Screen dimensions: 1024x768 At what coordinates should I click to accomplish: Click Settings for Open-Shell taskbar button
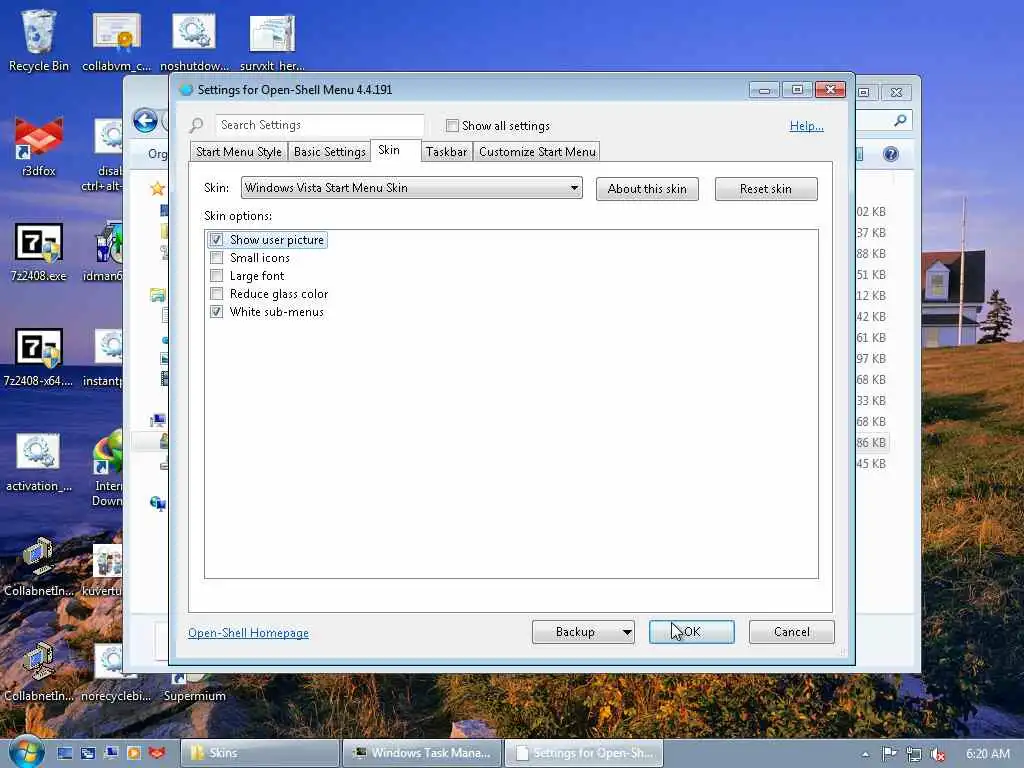click(584, 753)
